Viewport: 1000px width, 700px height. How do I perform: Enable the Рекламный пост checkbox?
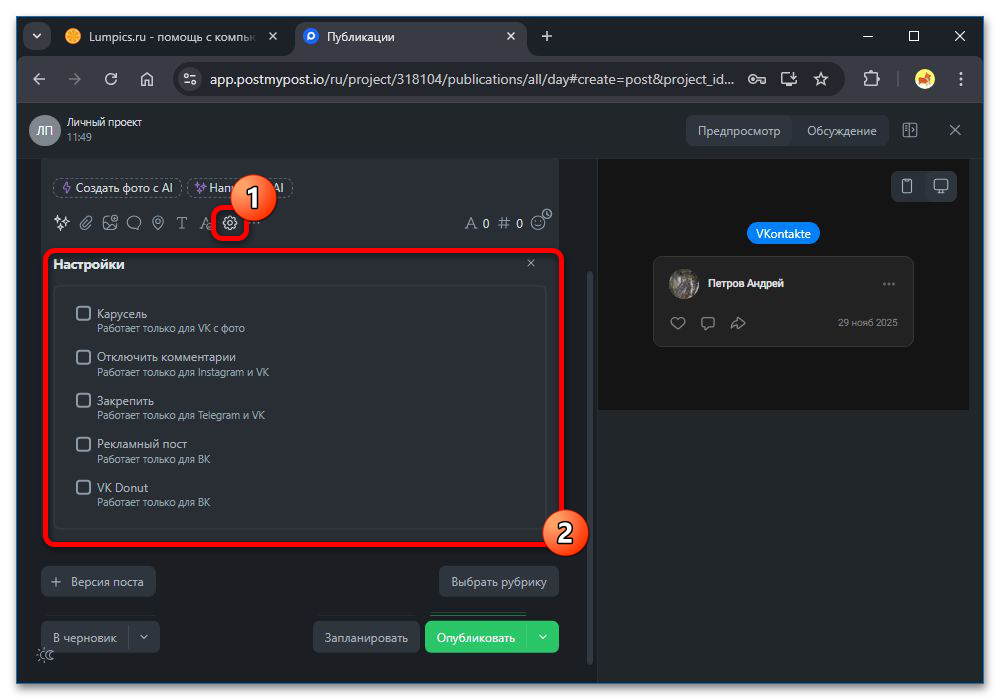click(84, 444)
